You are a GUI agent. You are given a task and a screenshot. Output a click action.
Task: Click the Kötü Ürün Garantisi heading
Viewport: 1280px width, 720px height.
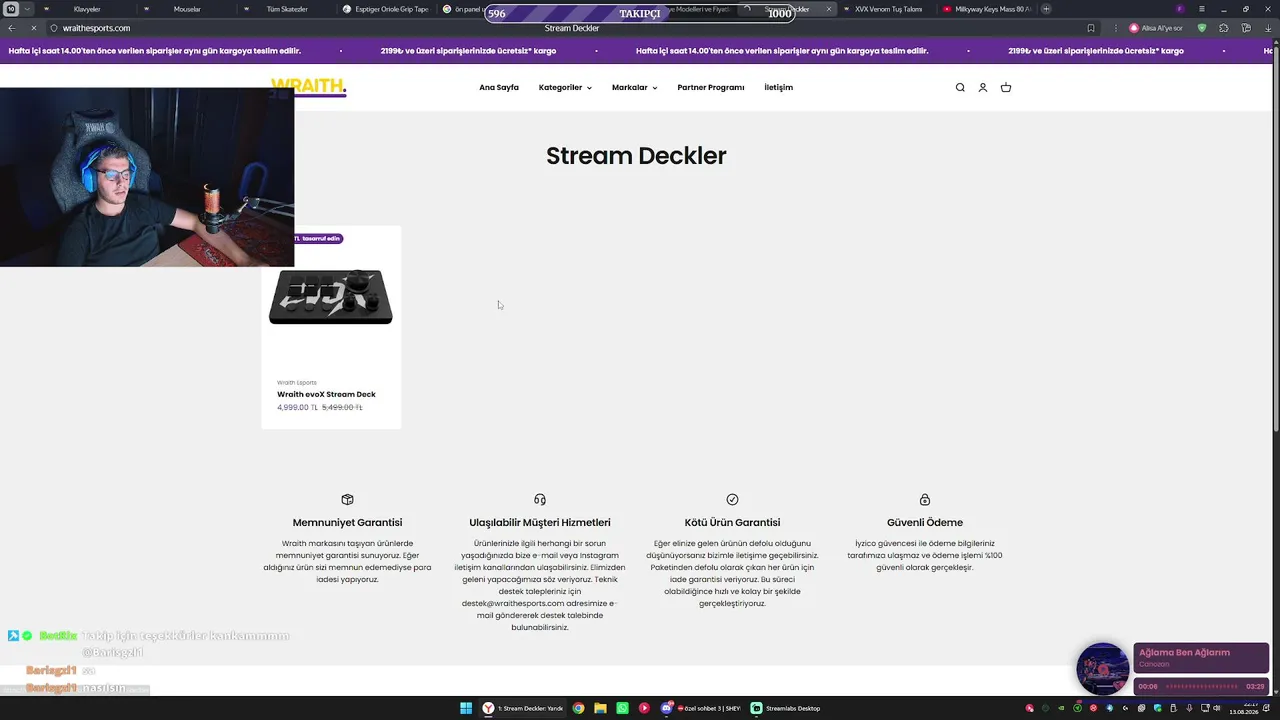click(x=732, y=522)
